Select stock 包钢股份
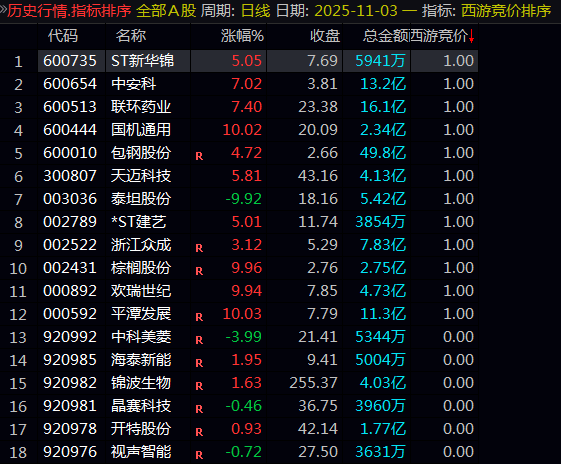561x464 pixels. [x=141, y=153]
